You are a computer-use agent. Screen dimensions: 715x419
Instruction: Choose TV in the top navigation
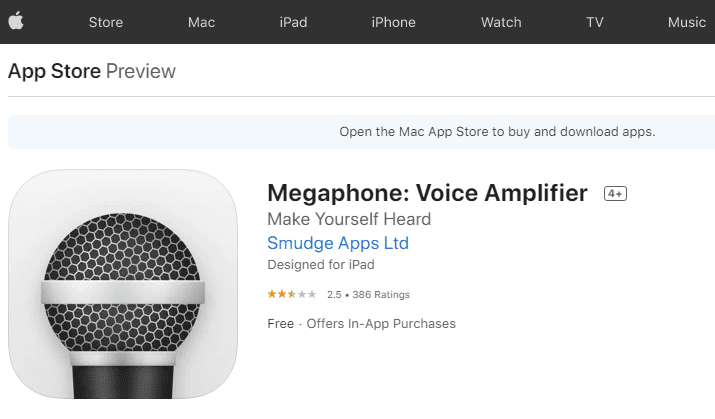pos(595,22)
